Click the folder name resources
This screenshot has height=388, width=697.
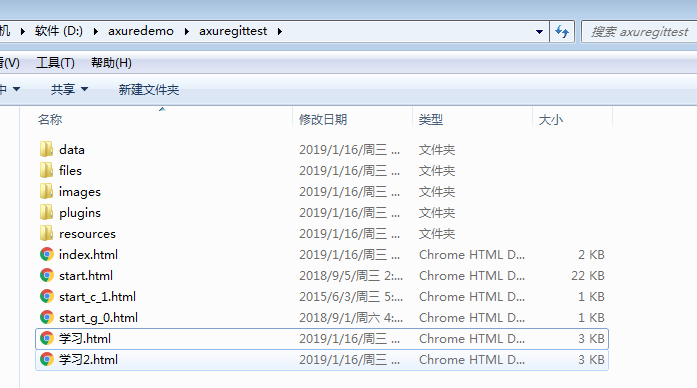tap(87, 234)
